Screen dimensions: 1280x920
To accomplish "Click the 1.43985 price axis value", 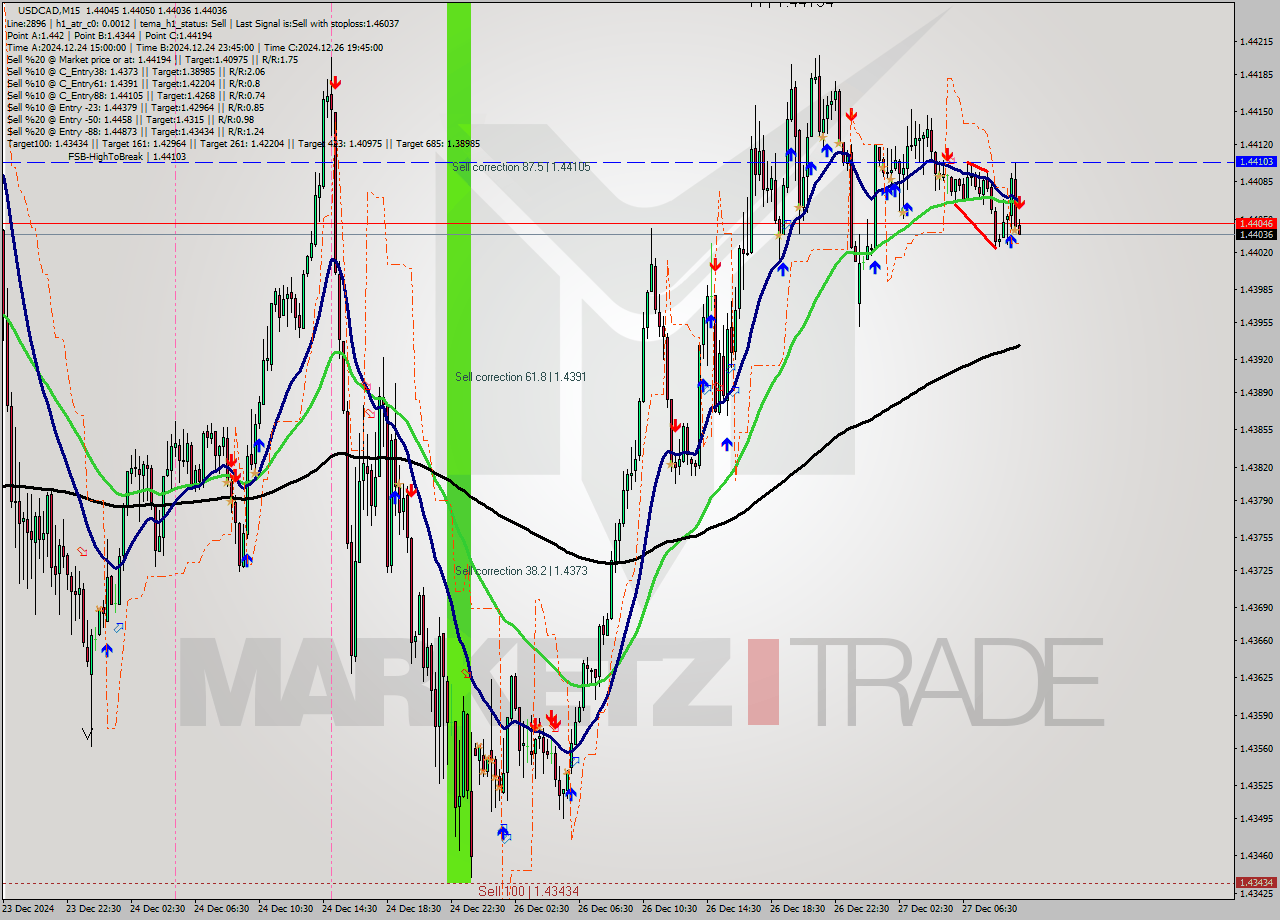I will point(1255,289).
